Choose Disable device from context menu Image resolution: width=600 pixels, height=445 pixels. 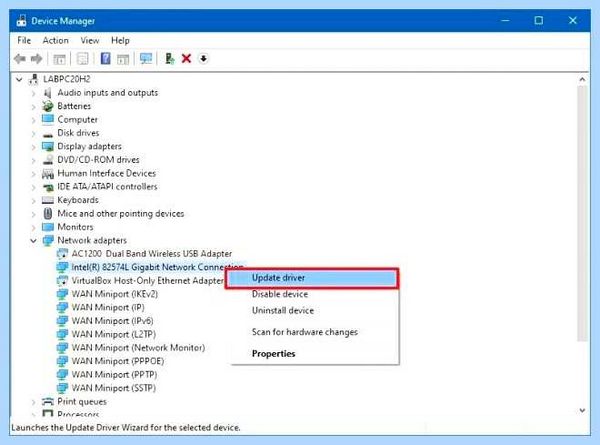(280, 294)
